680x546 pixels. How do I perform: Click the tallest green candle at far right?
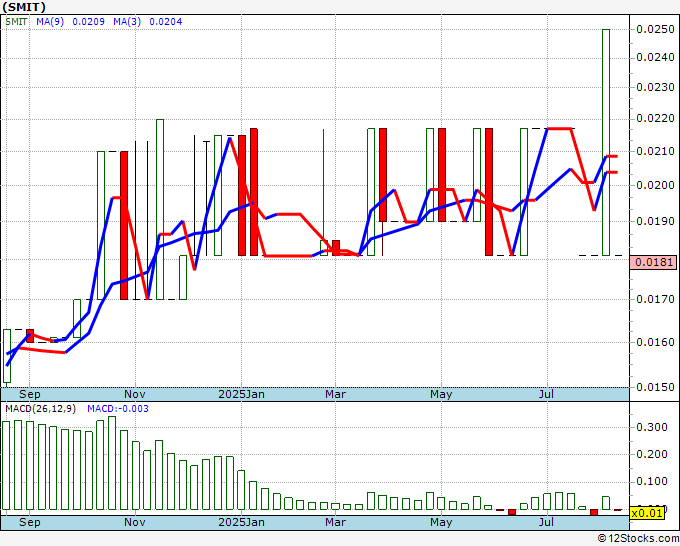pyautogui.click(x=606, y=140)
